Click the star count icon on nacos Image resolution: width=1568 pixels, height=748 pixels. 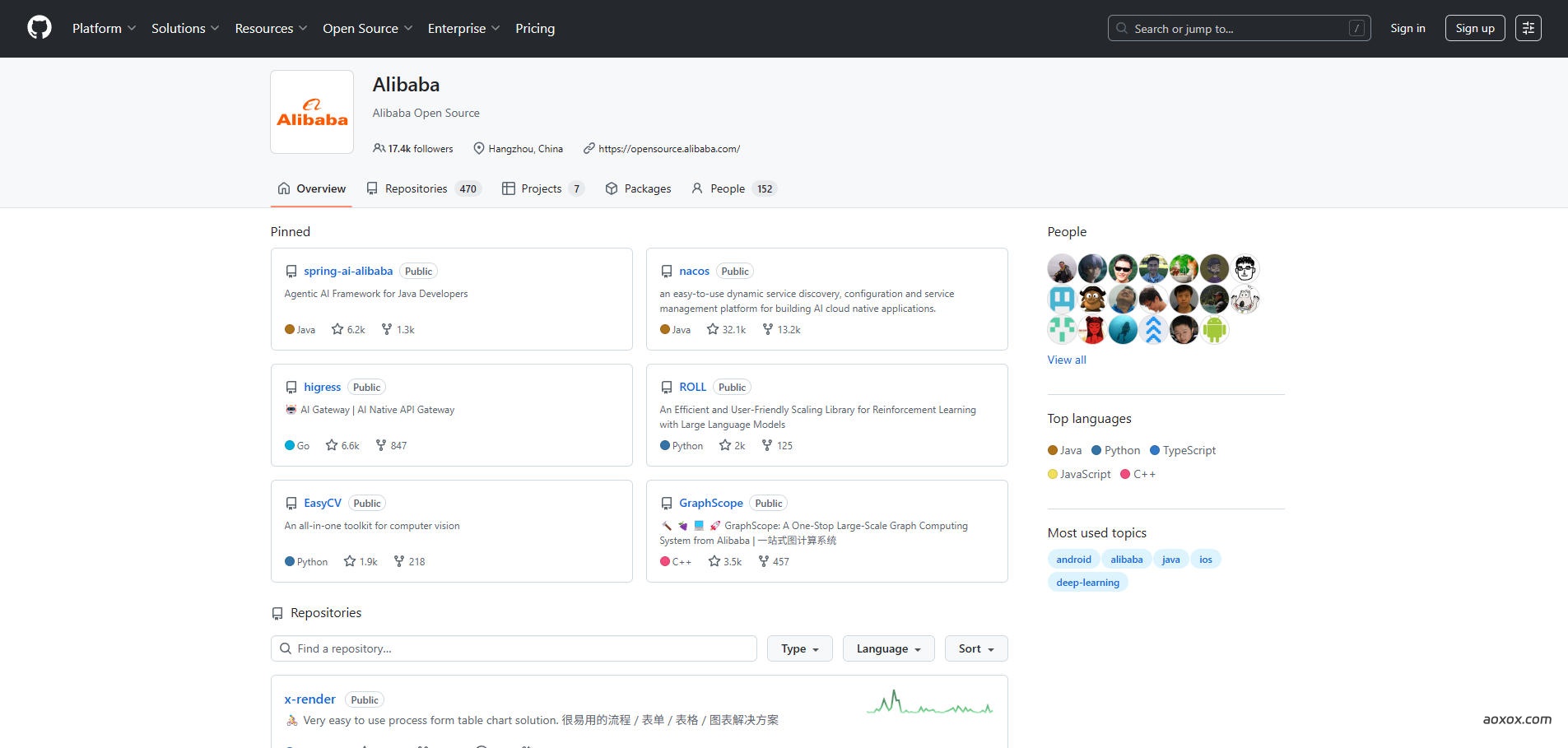pos(713,329)
